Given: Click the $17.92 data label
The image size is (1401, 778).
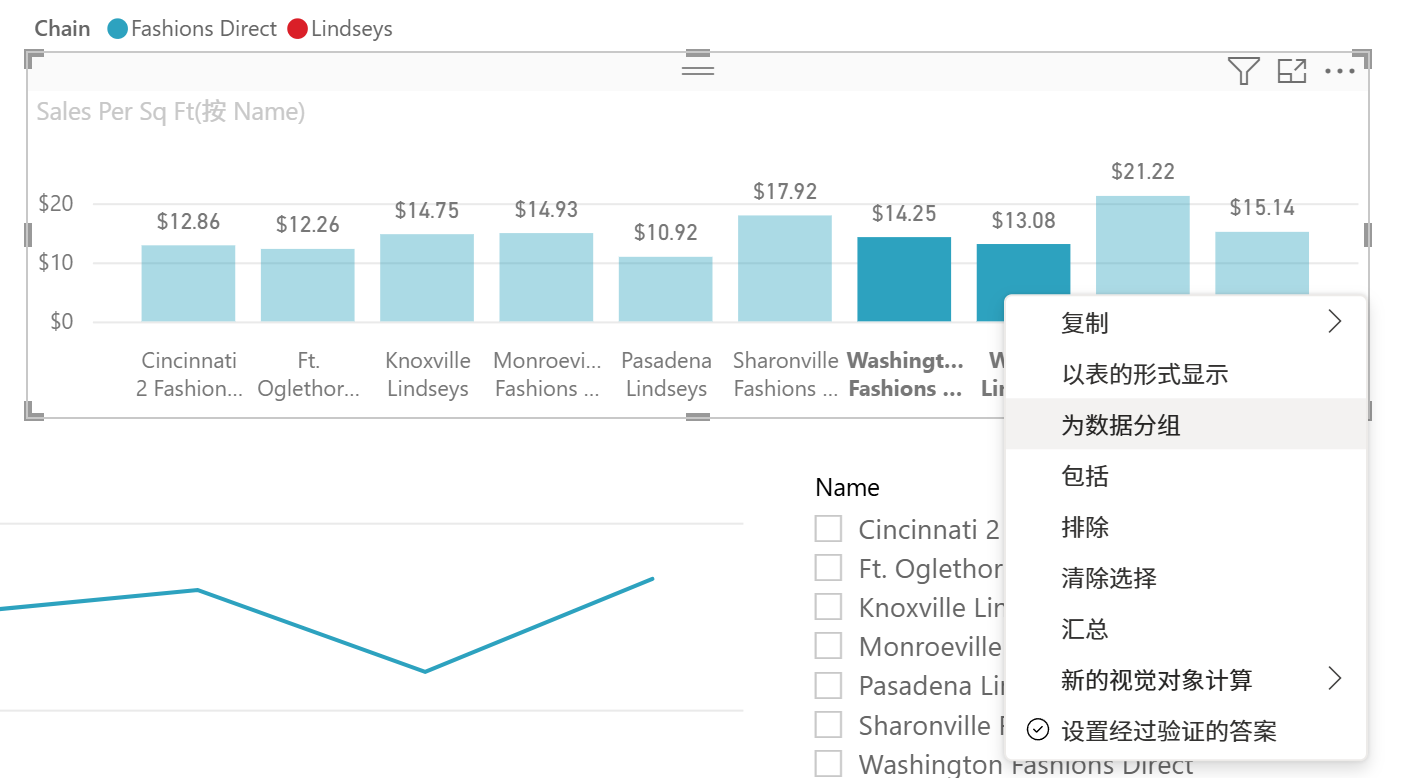Looking at the screenshot, I should [x=785, y=191].
